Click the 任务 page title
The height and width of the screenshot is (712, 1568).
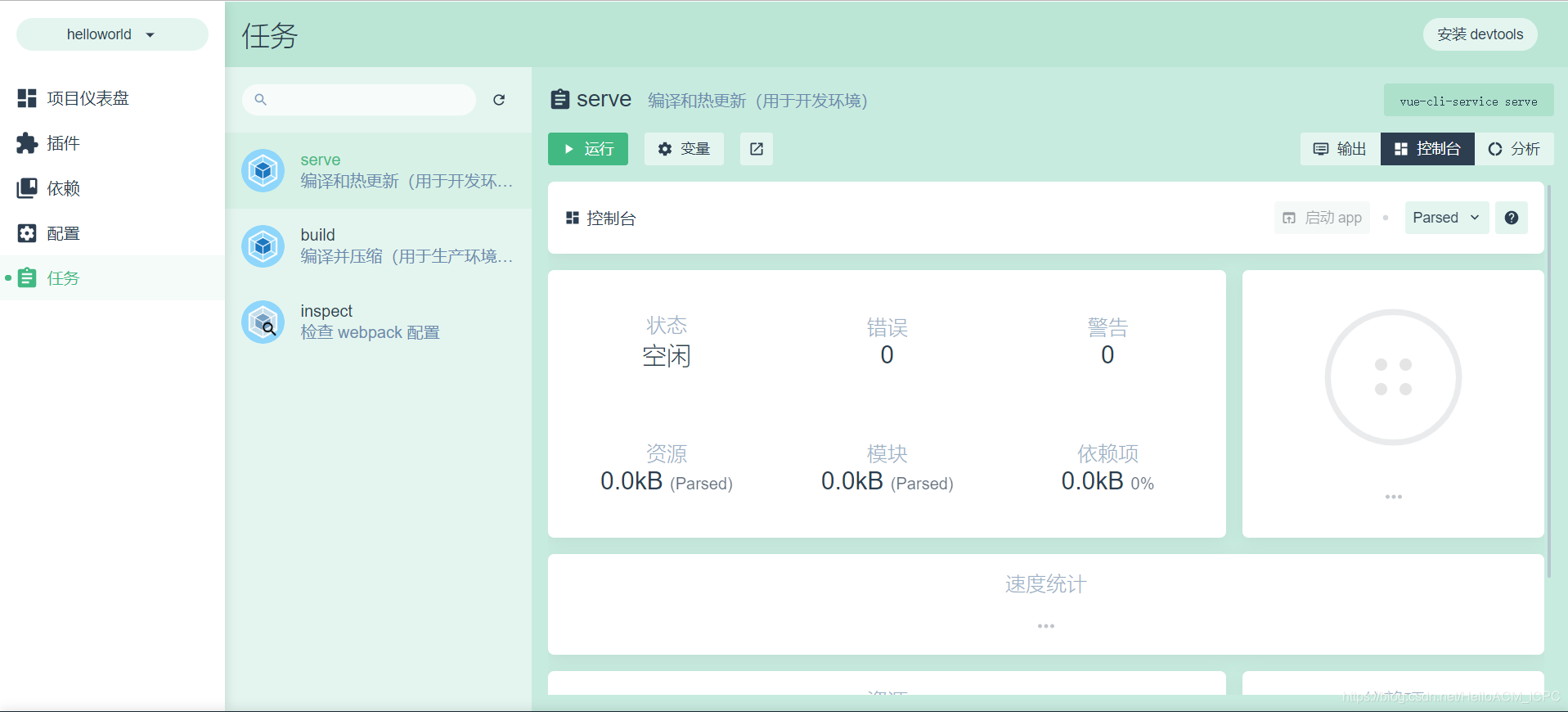coord(270,35)
